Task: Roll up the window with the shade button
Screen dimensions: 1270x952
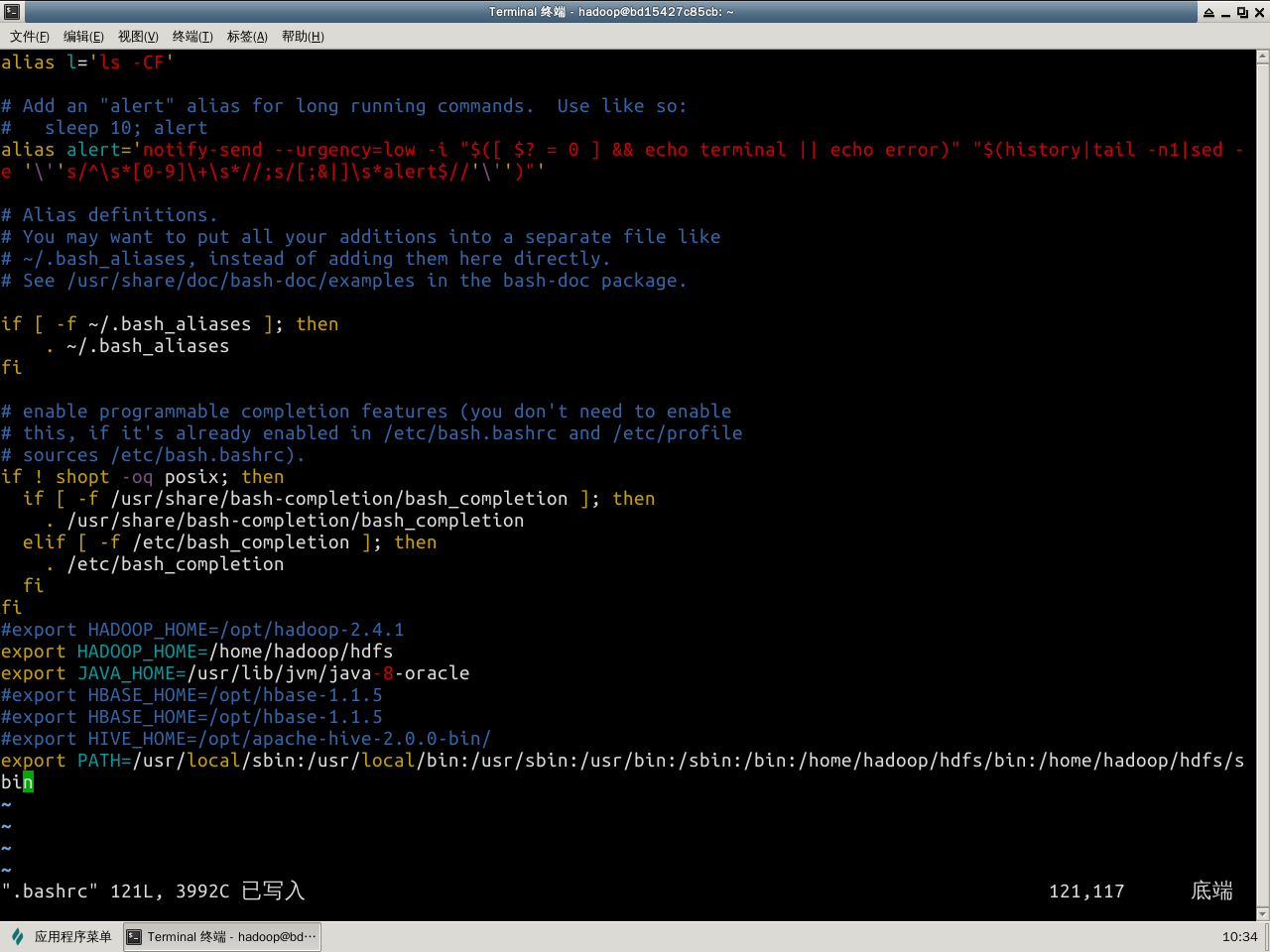Action: coord(1208,12)
